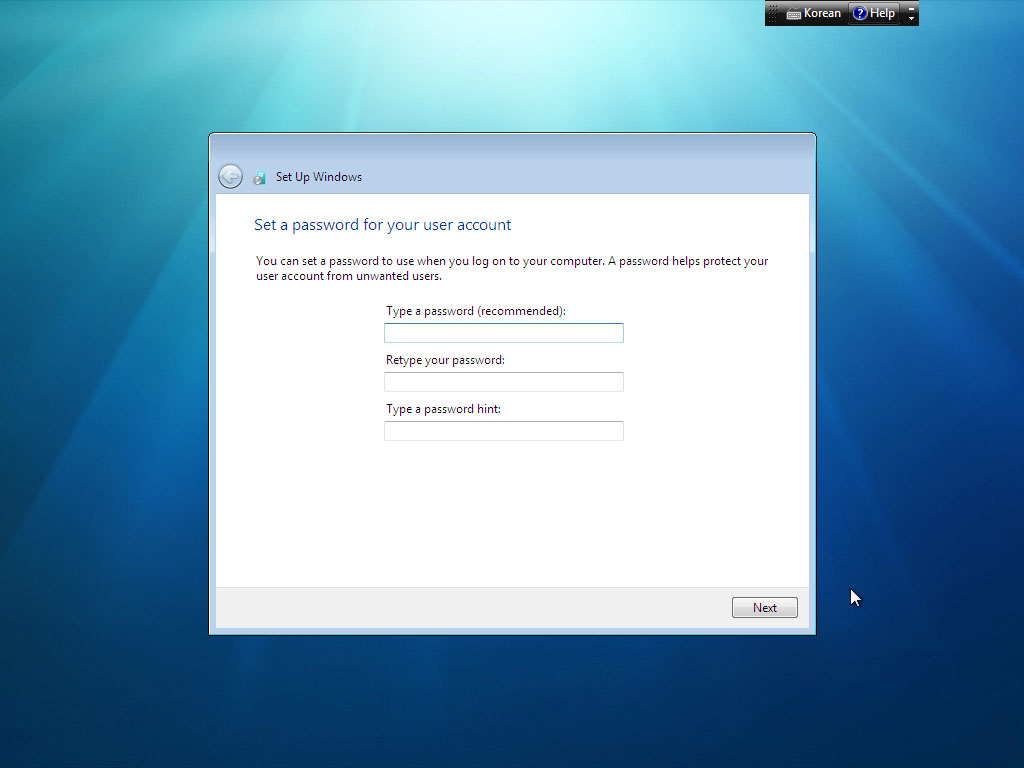Screen dimensions: 1024x768
Task: Focus the Type a password field
Action: [x=504, y=333]
